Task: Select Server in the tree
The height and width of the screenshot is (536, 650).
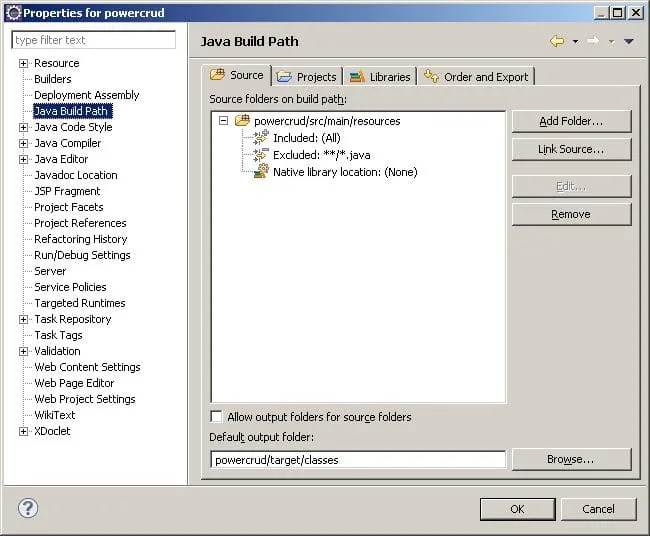Action: pos(50,271)
